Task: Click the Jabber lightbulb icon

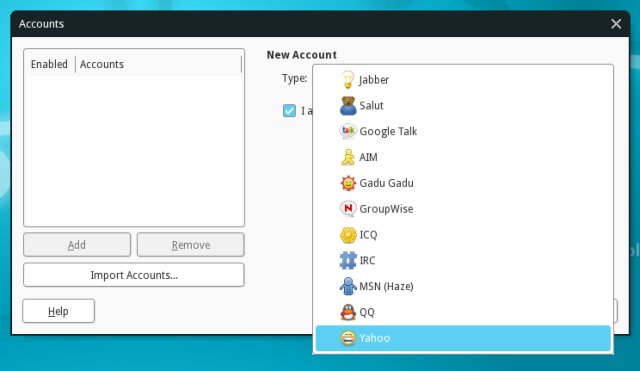Action: pos(348,80)
